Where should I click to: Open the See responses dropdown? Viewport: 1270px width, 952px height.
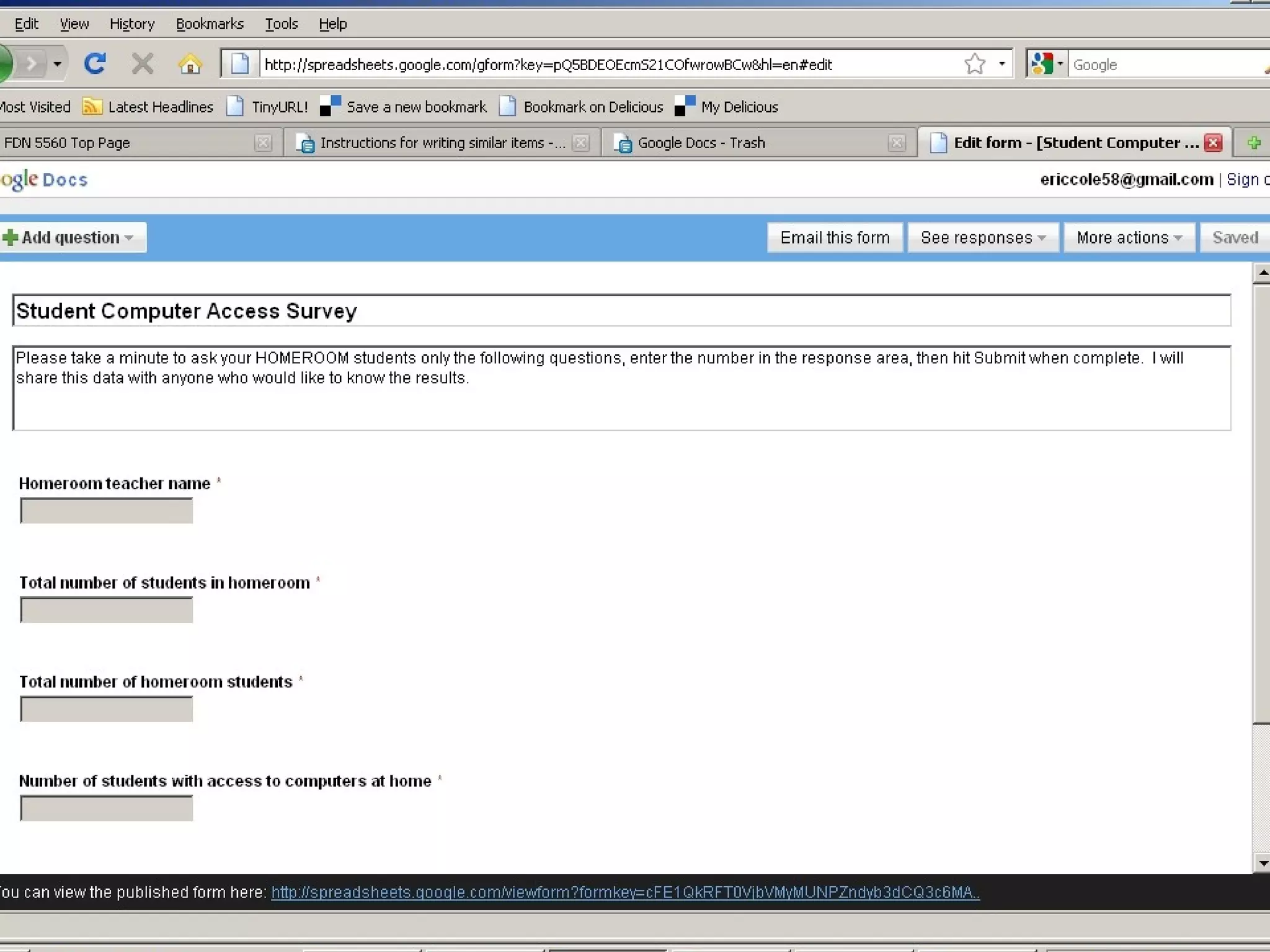(x=982, y=237)
